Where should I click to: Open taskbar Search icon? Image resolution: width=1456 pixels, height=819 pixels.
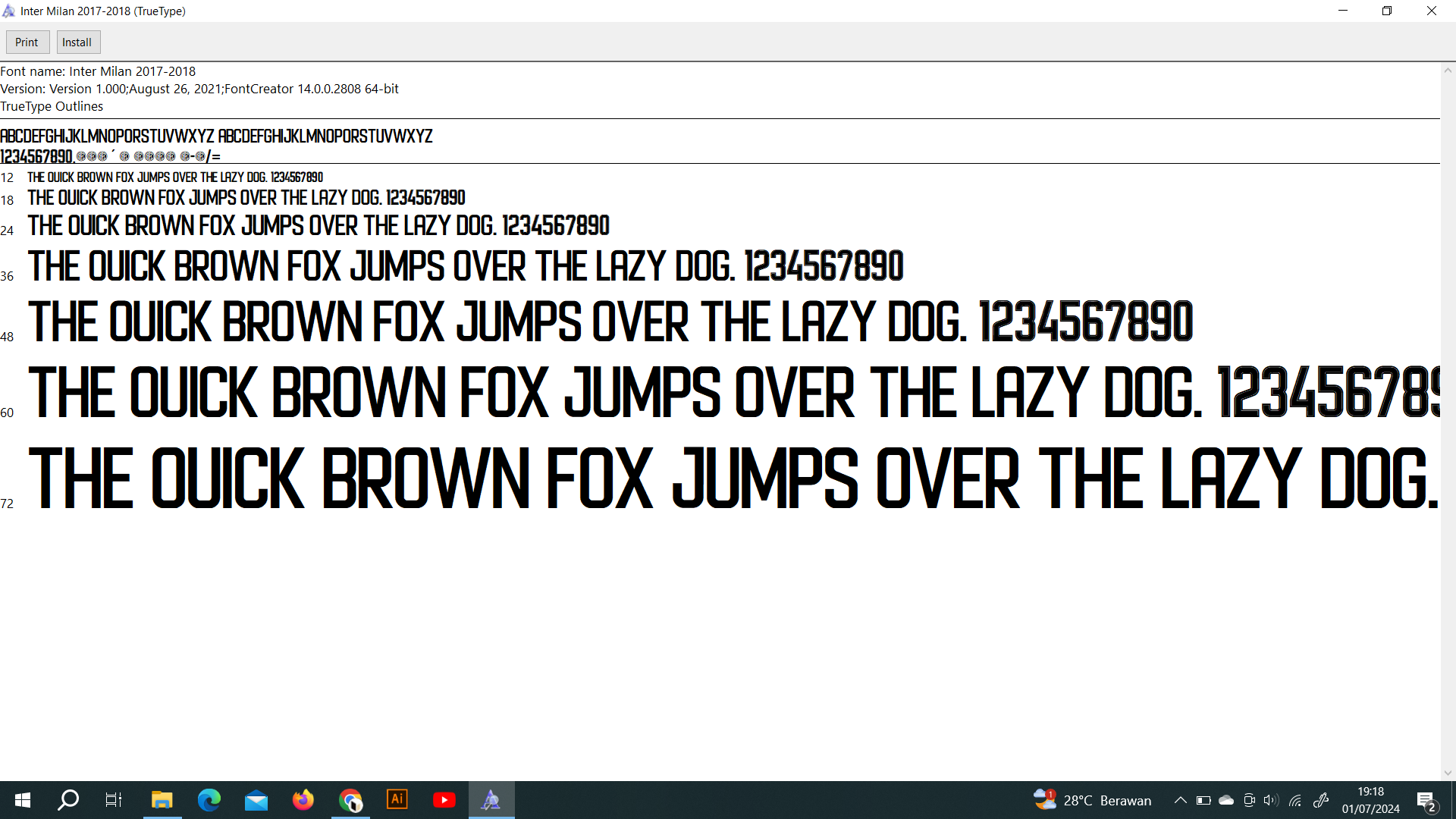[68, 800]
